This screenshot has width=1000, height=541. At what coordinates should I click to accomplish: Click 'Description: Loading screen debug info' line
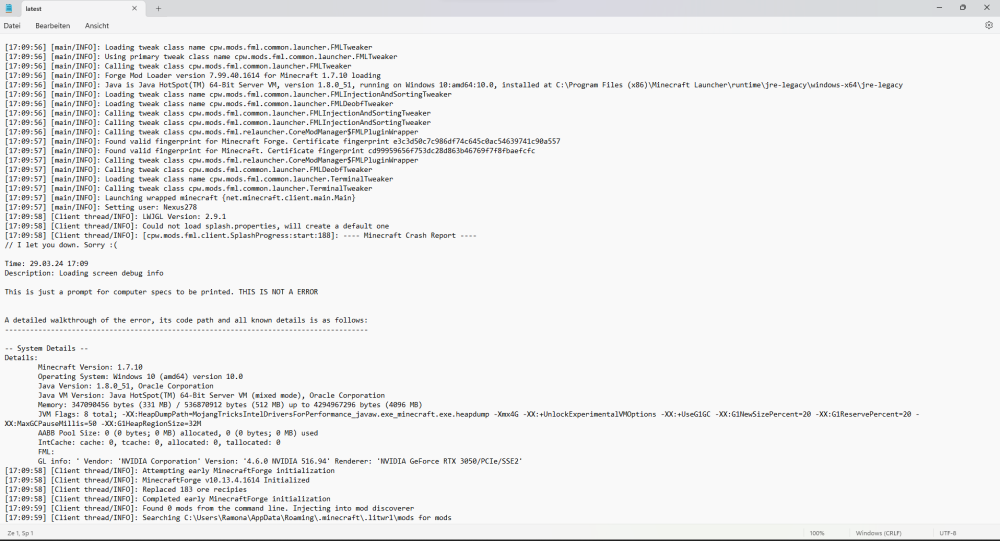pyautogui.click(x=84, y=272)
